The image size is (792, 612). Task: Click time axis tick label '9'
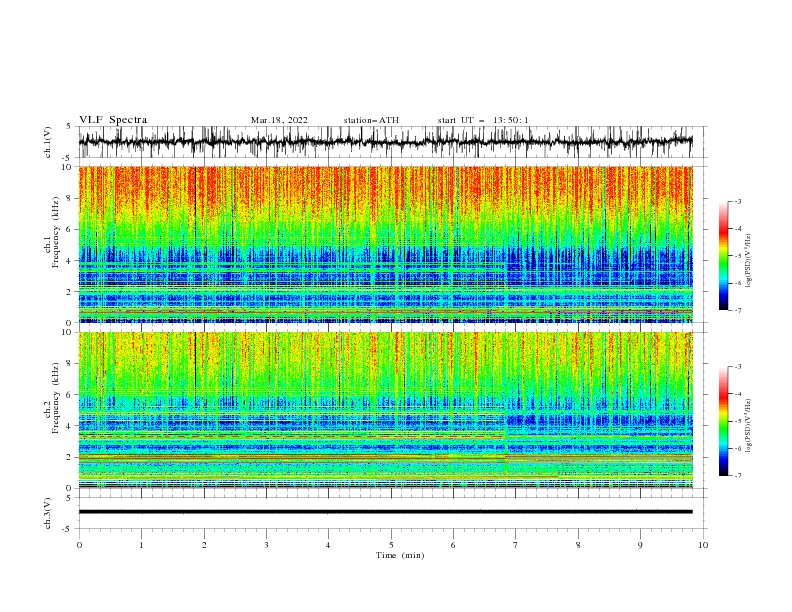click(x=640, y=545)
